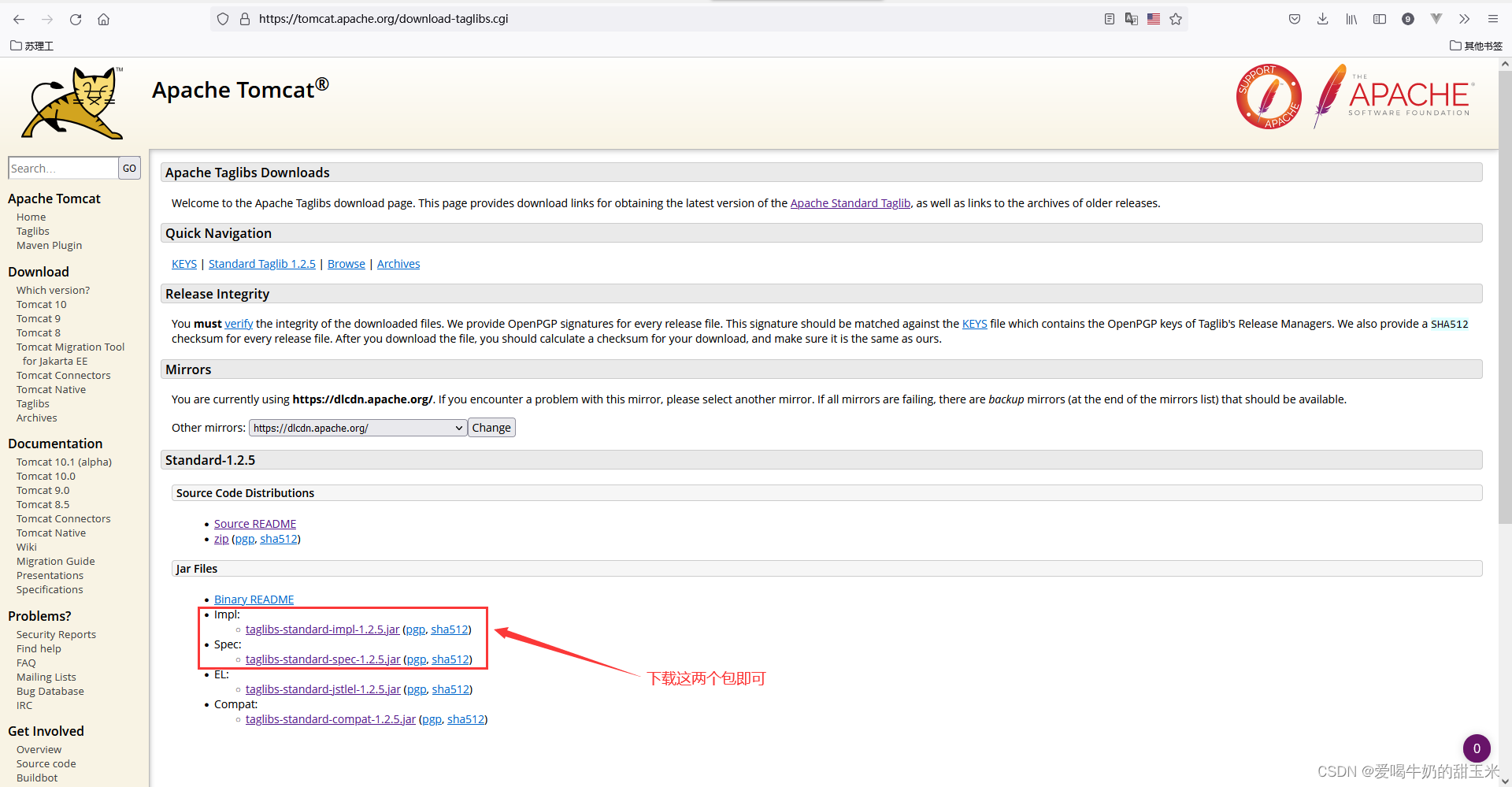Toggle the sidebar icon
Viewport: 1512px width, 787px height.
tap(1380, 19)
